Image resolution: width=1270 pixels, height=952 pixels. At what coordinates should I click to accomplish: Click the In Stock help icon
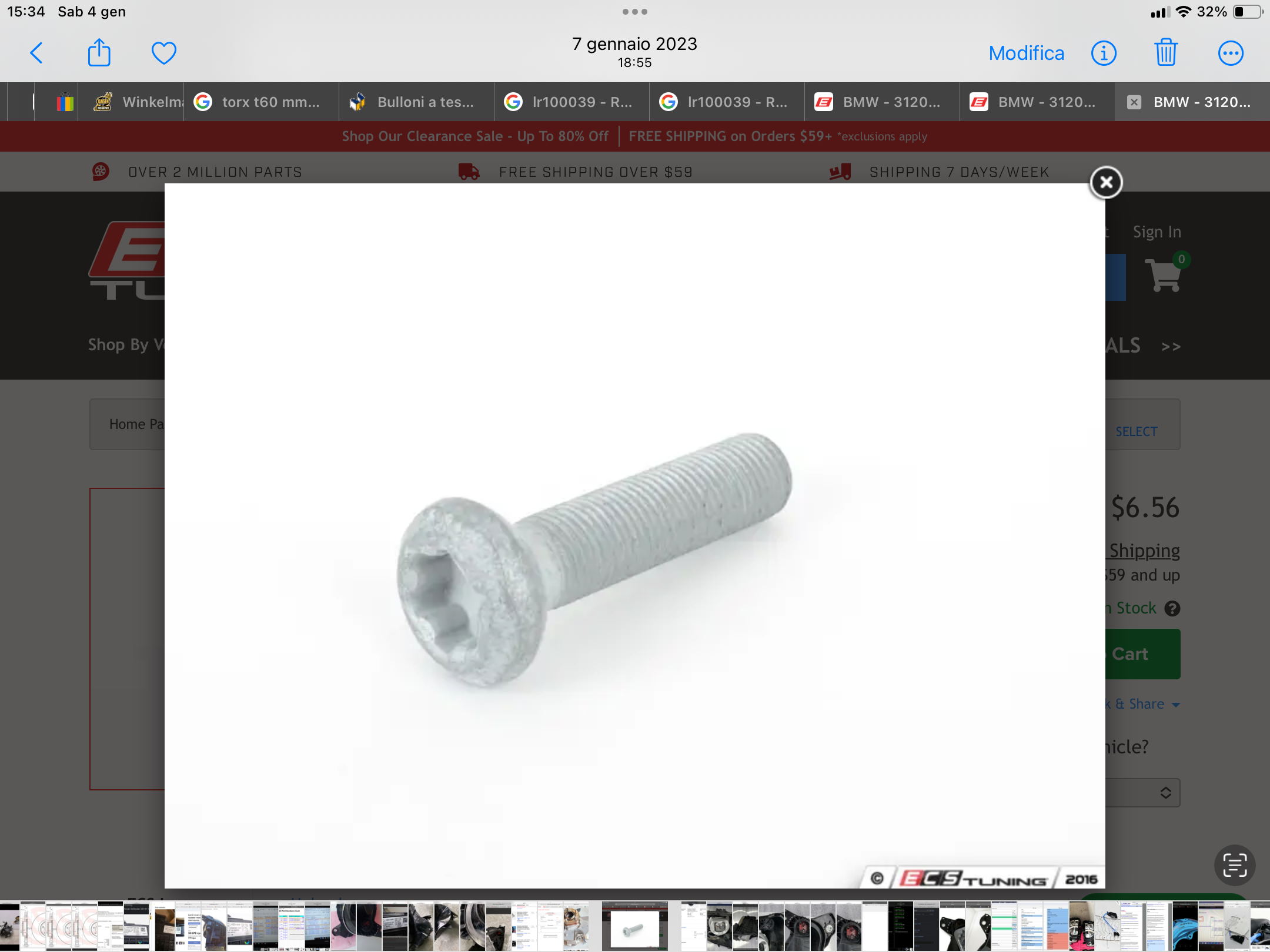click(x=1172, y=608)
